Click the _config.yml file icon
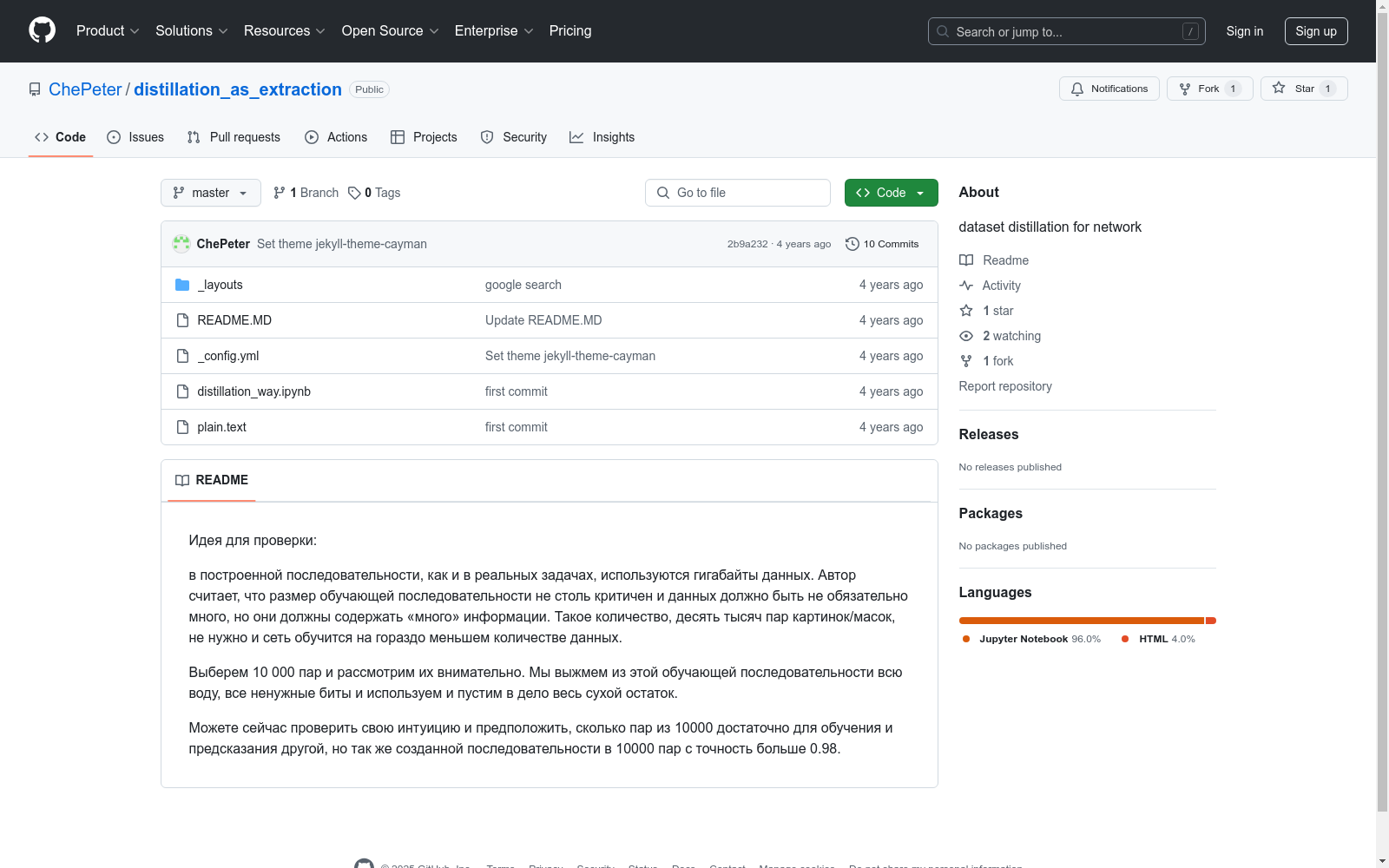Screen dimensions: 1389x868 coord(182,356)
